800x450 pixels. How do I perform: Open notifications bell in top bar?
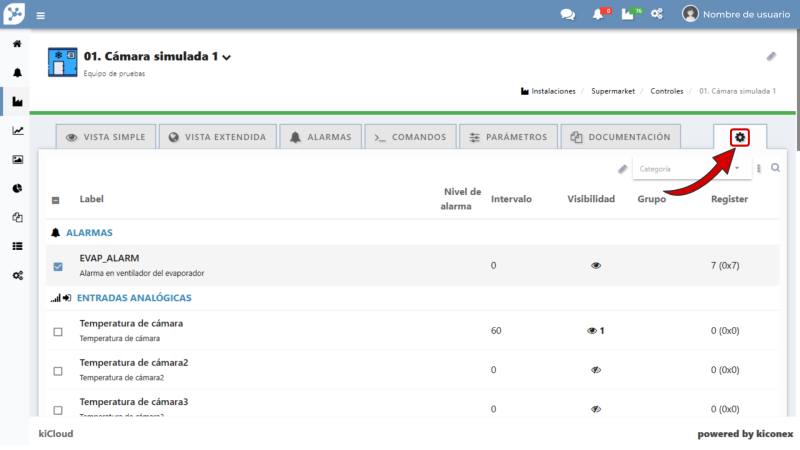coord(598,15)
